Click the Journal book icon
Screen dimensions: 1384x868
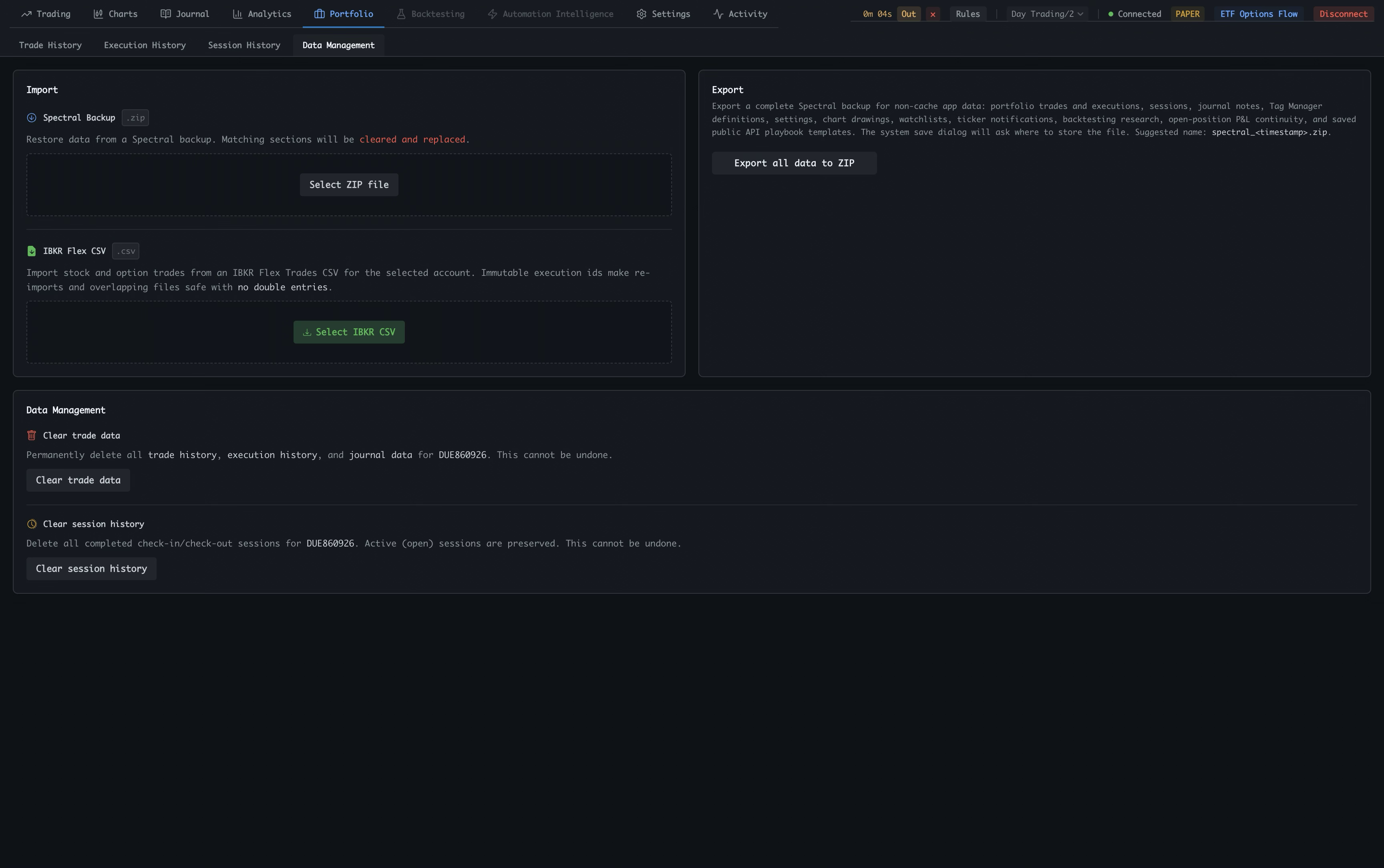tap(165, 14)
